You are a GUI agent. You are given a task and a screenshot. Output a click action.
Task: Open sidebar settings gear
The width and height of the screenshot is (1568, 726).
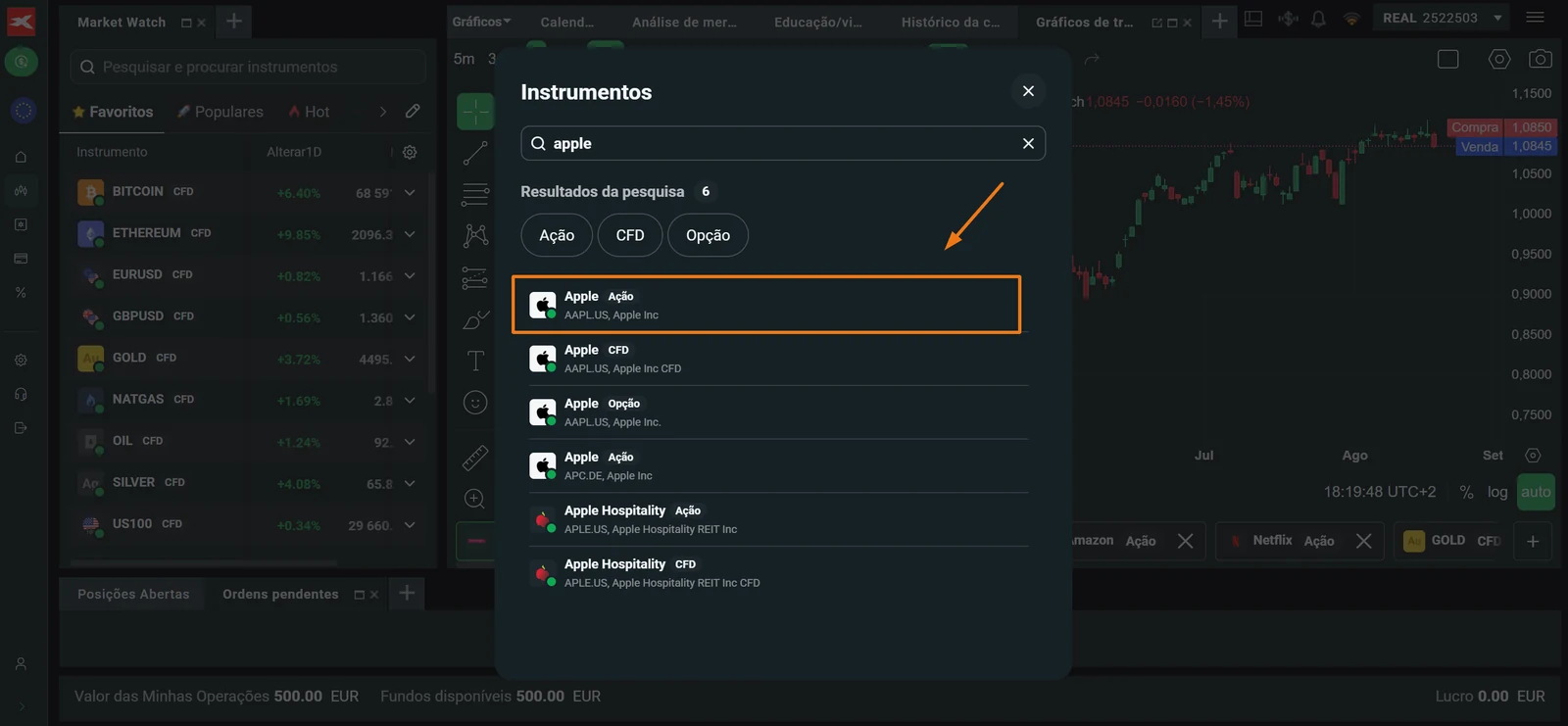click(x=21, y=361)
